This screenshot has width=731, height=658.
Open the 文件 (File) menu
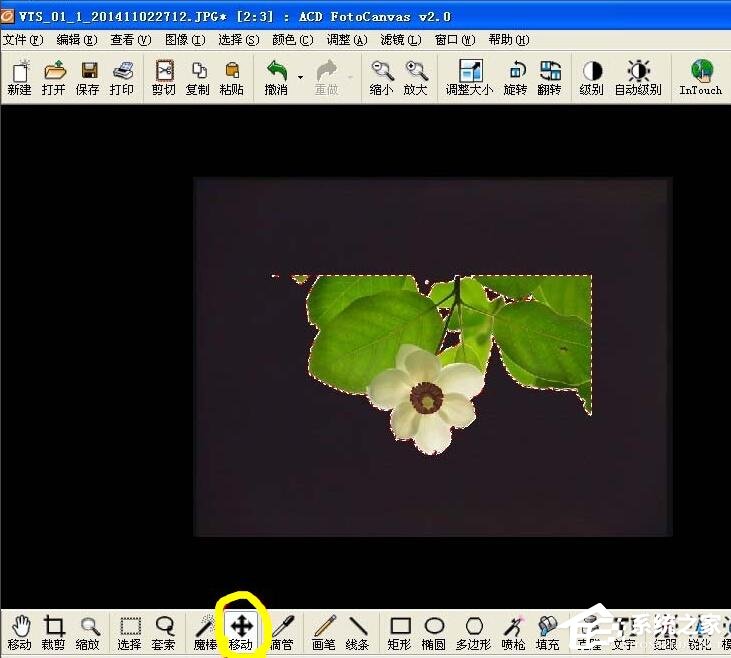coord(22,40)
